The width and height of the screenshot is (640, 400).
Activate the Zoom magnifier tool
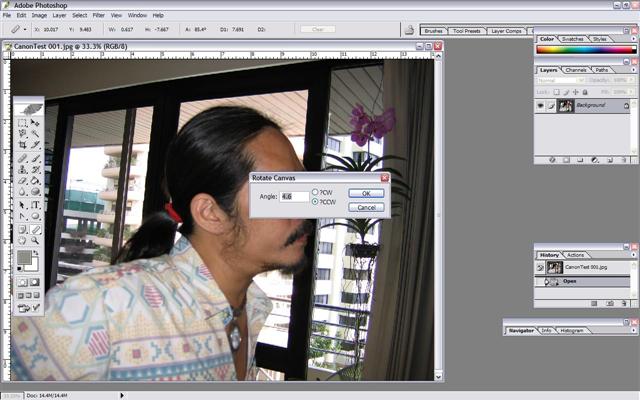(x=35, y=240)
